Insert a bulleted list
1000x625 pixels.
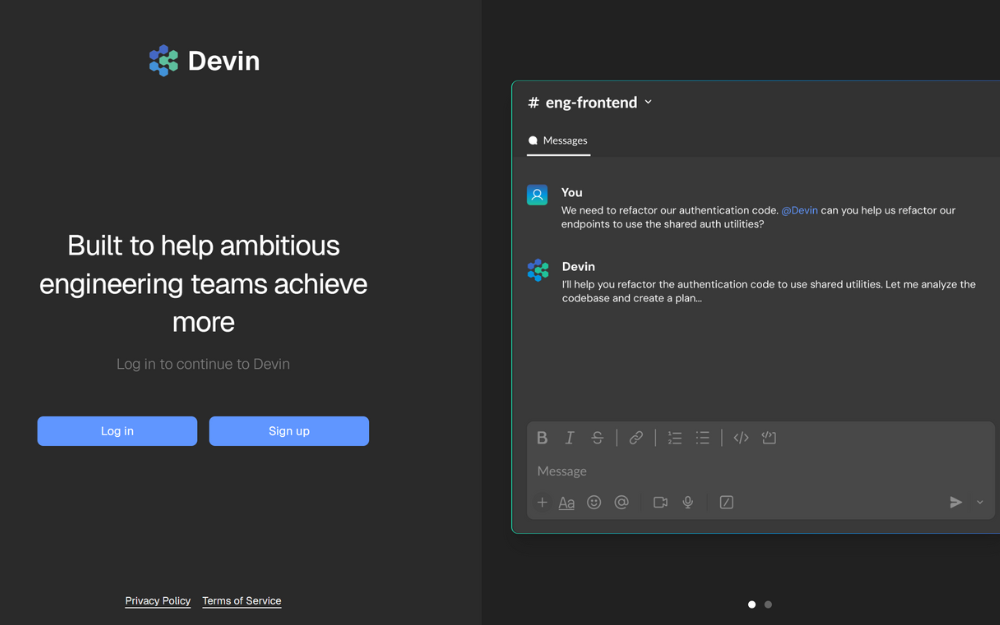tap(702, 438)
